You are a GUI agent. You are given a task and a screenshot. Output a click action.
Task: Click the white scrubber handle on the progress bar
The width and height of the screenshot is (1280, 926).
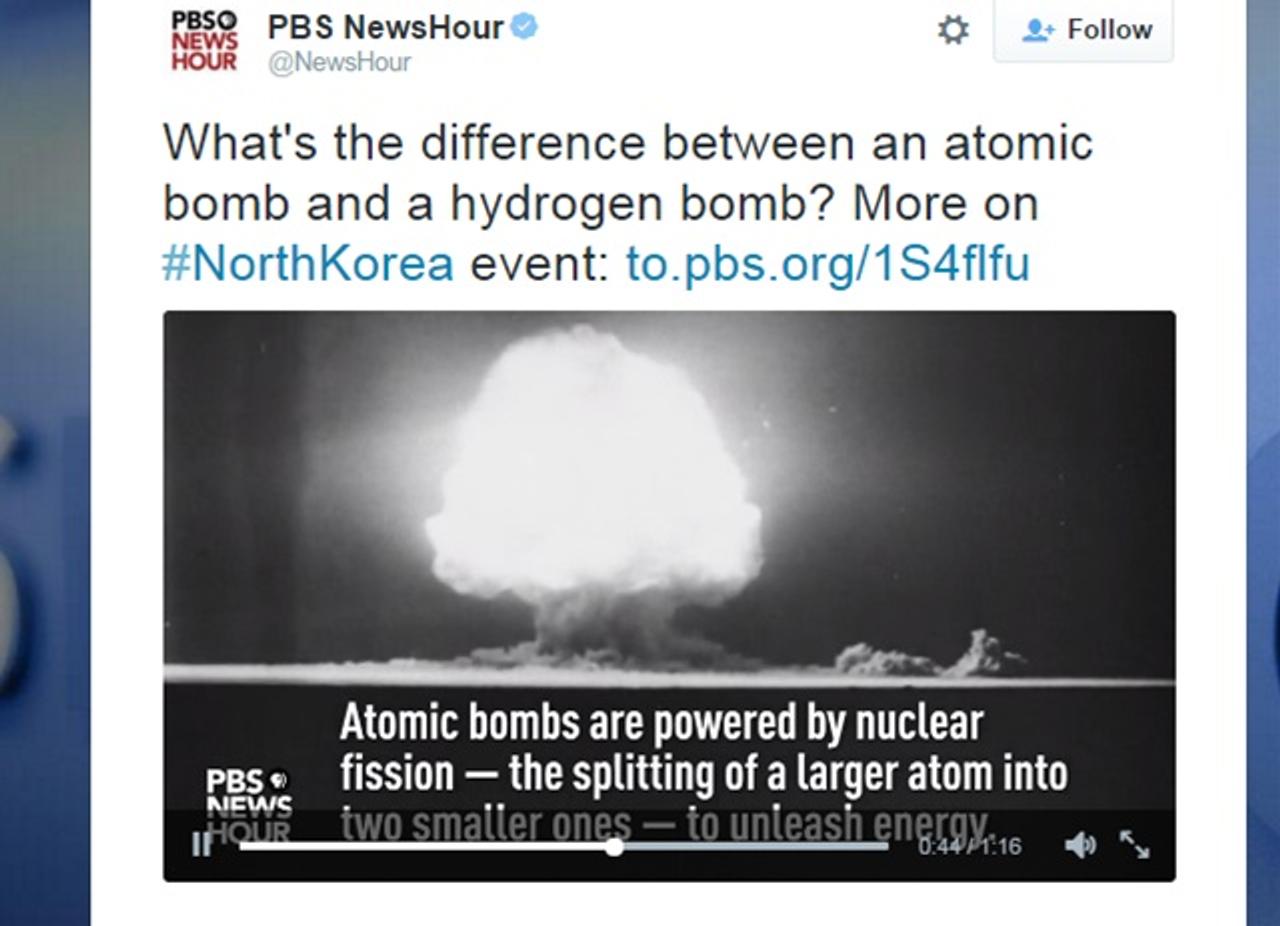614,846
